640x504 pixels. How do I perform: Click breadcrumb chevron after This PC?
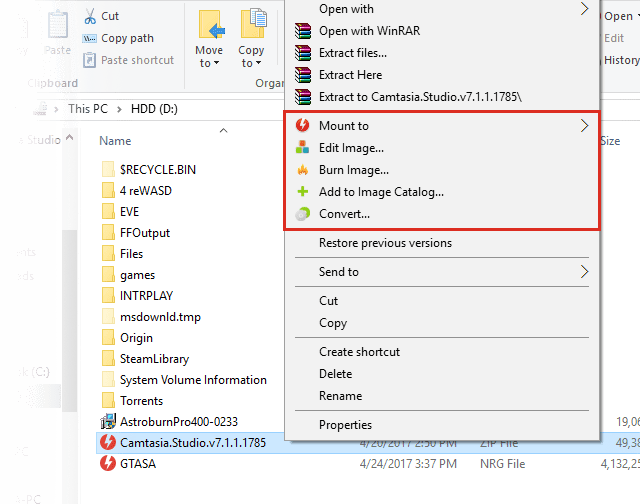coord(119,109)
